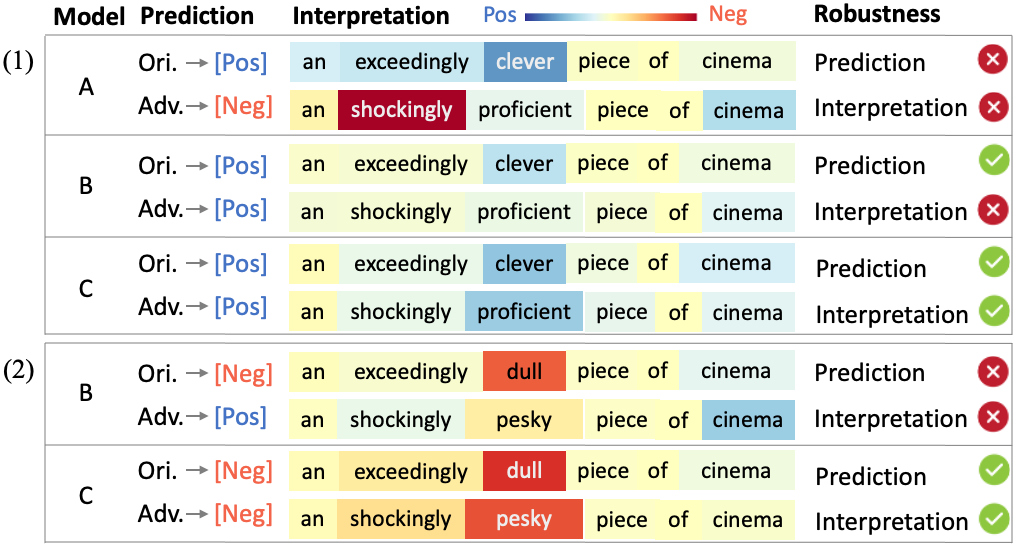
Task: Click red X beside Model A Prediction
Action: (992, 60)
